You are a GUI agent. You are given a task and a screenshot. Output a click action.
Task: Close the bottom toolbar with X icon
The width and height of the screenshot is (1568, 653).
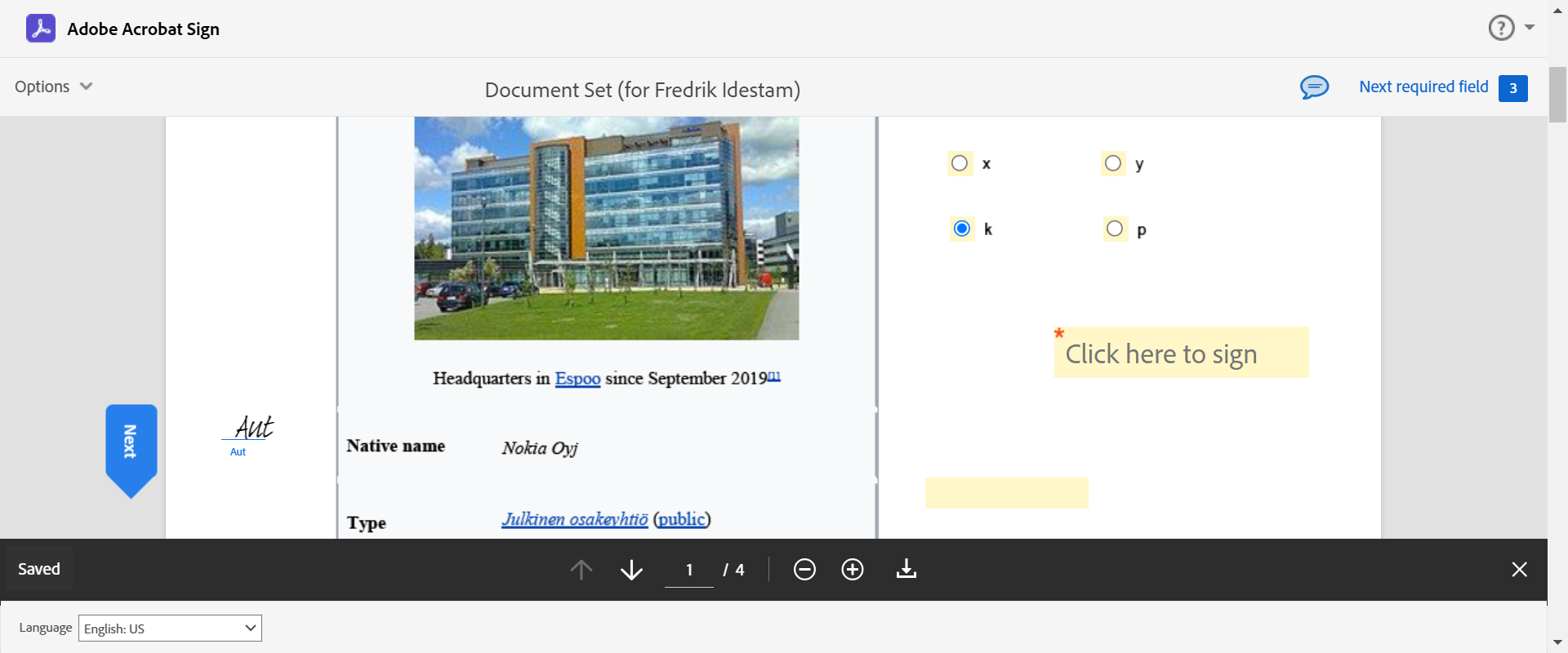point(1519,569)
